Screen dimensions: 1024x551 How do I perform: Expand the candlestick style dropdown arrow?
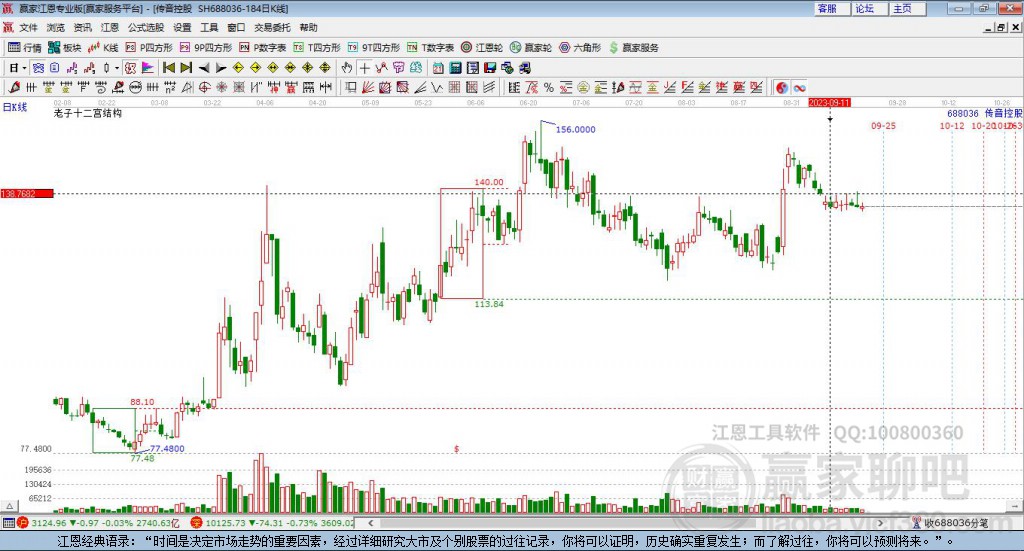tap(117, 68)
